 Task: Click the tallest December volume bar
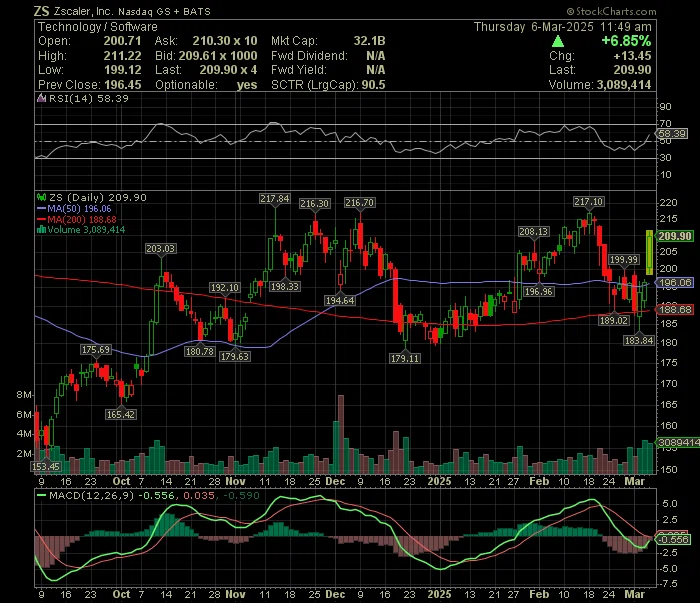(341, 434)
